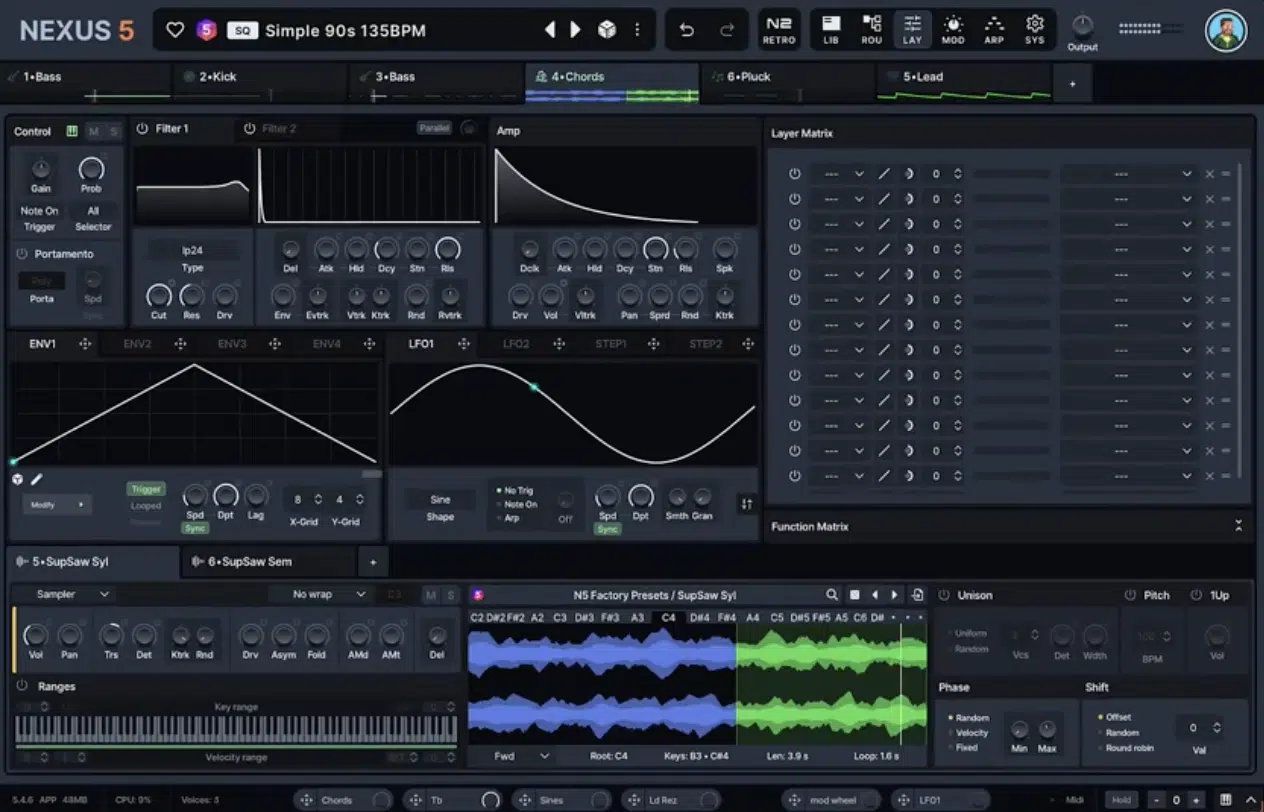
Task: Open the SYS settings view
Action: pyautogui.click(x=1035, y=30)
